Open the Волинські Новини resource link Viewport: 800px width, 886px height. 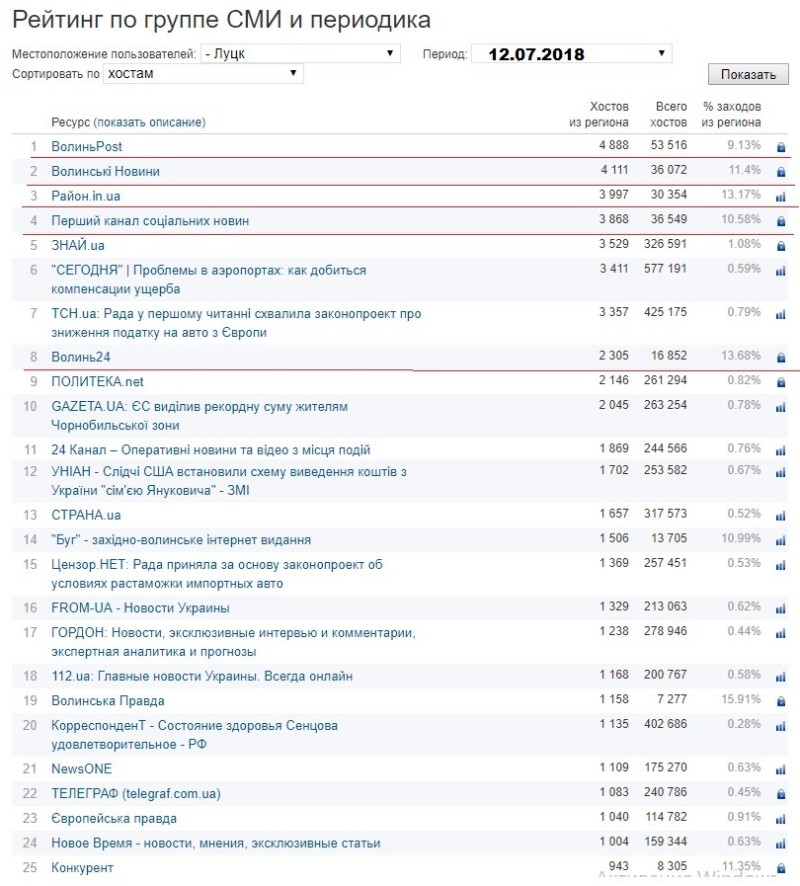pos(105,171)
